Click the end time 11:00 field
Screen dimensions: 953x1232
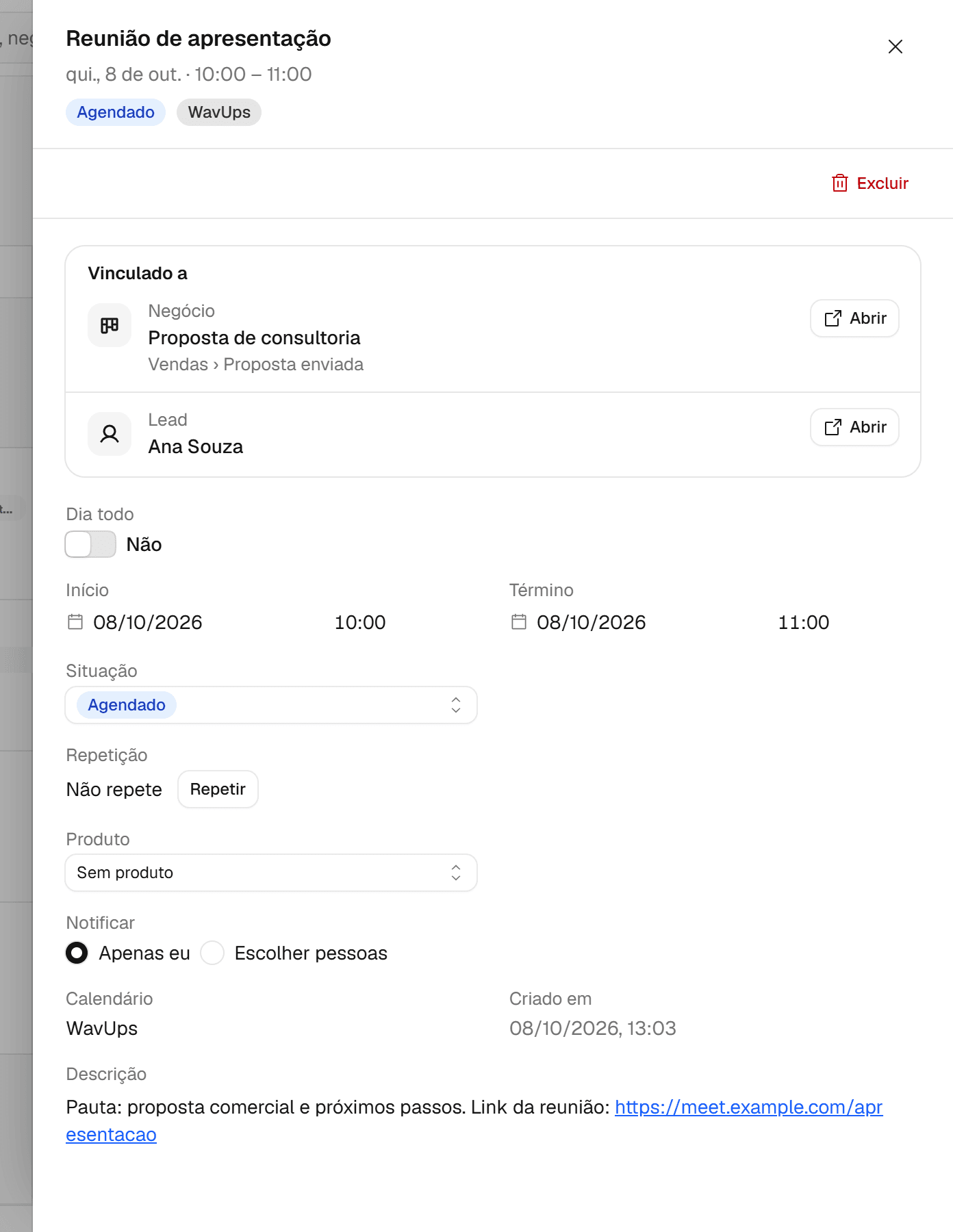(804, 622)
